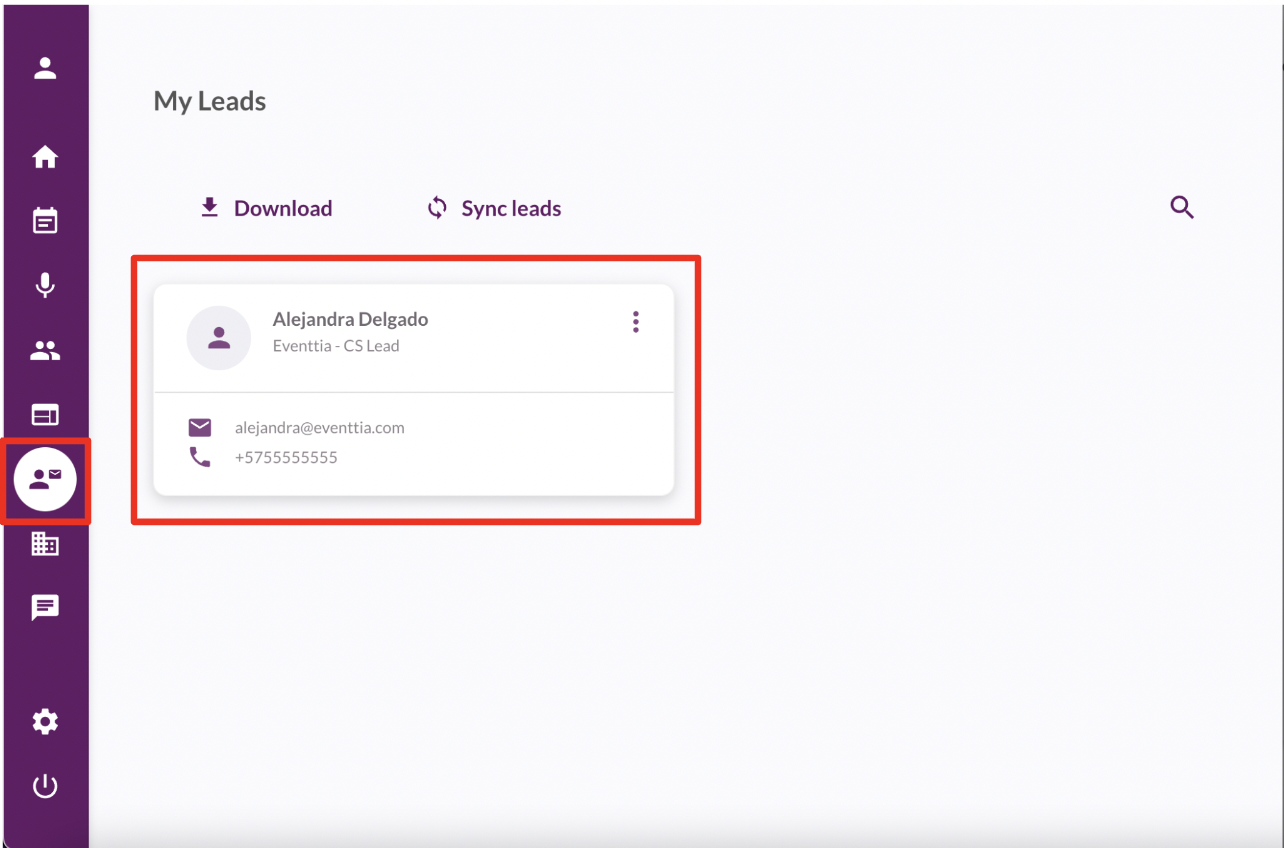Image resolution: width=1284 pixels, height=848 pixels.
Task: Open the speakers microphone icon
Action: (x=45, y=286)
